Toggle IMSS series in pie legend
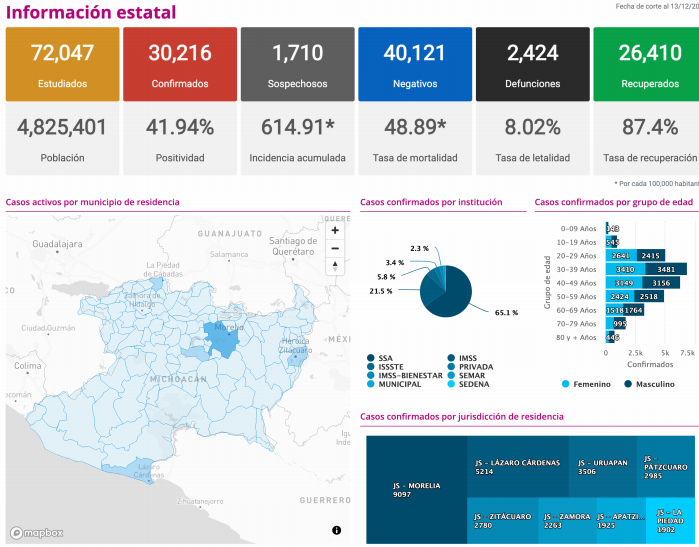The image size is (699, 547). [x=451, y=357]
